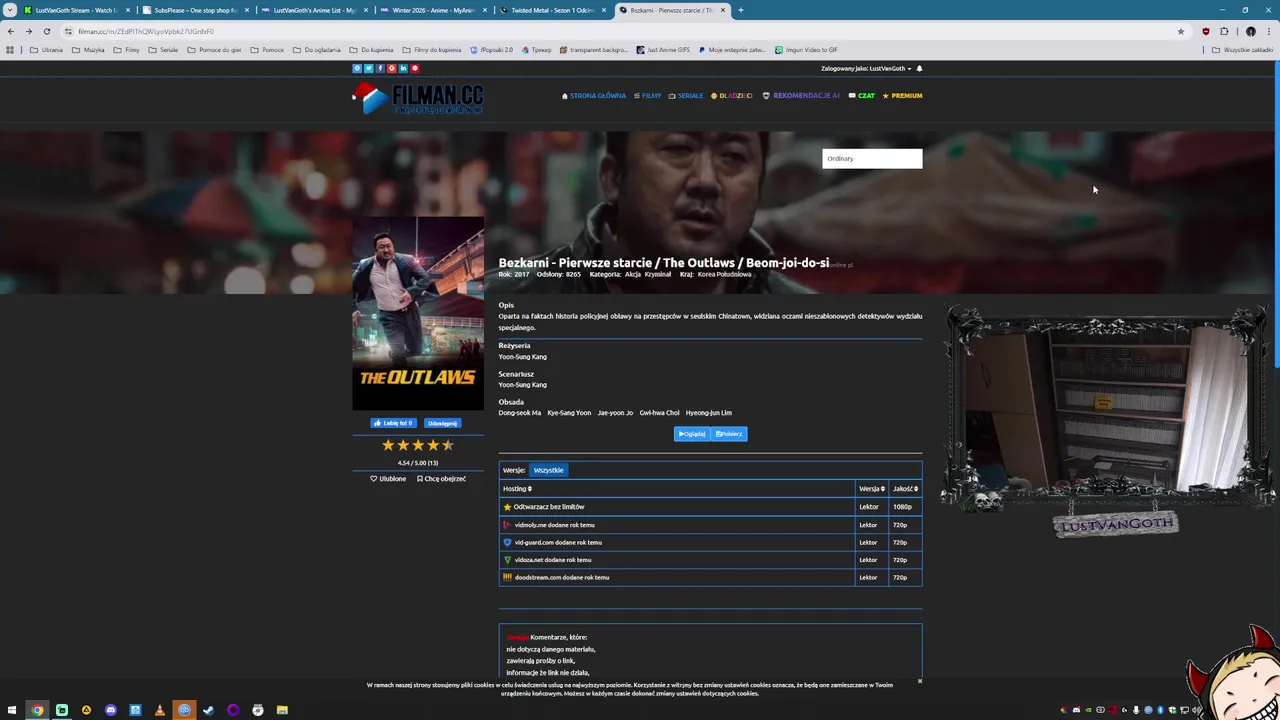The width and height of the screenshot is (1280, 720).
Task: Click director Yoon-Sung Kang under Reżyseria
Action: [522, 357]
